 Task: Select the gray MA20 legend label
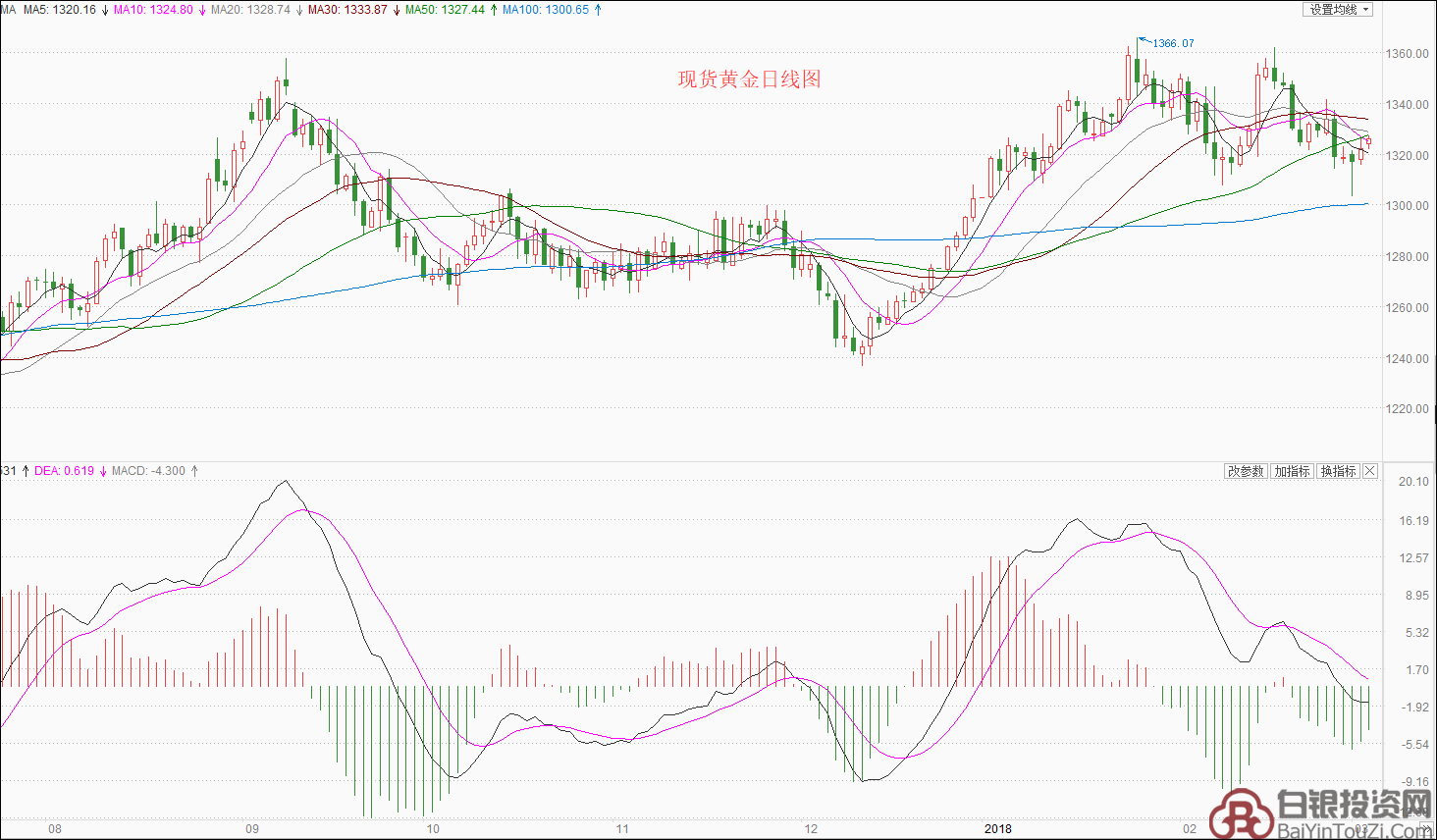[250, 10]
